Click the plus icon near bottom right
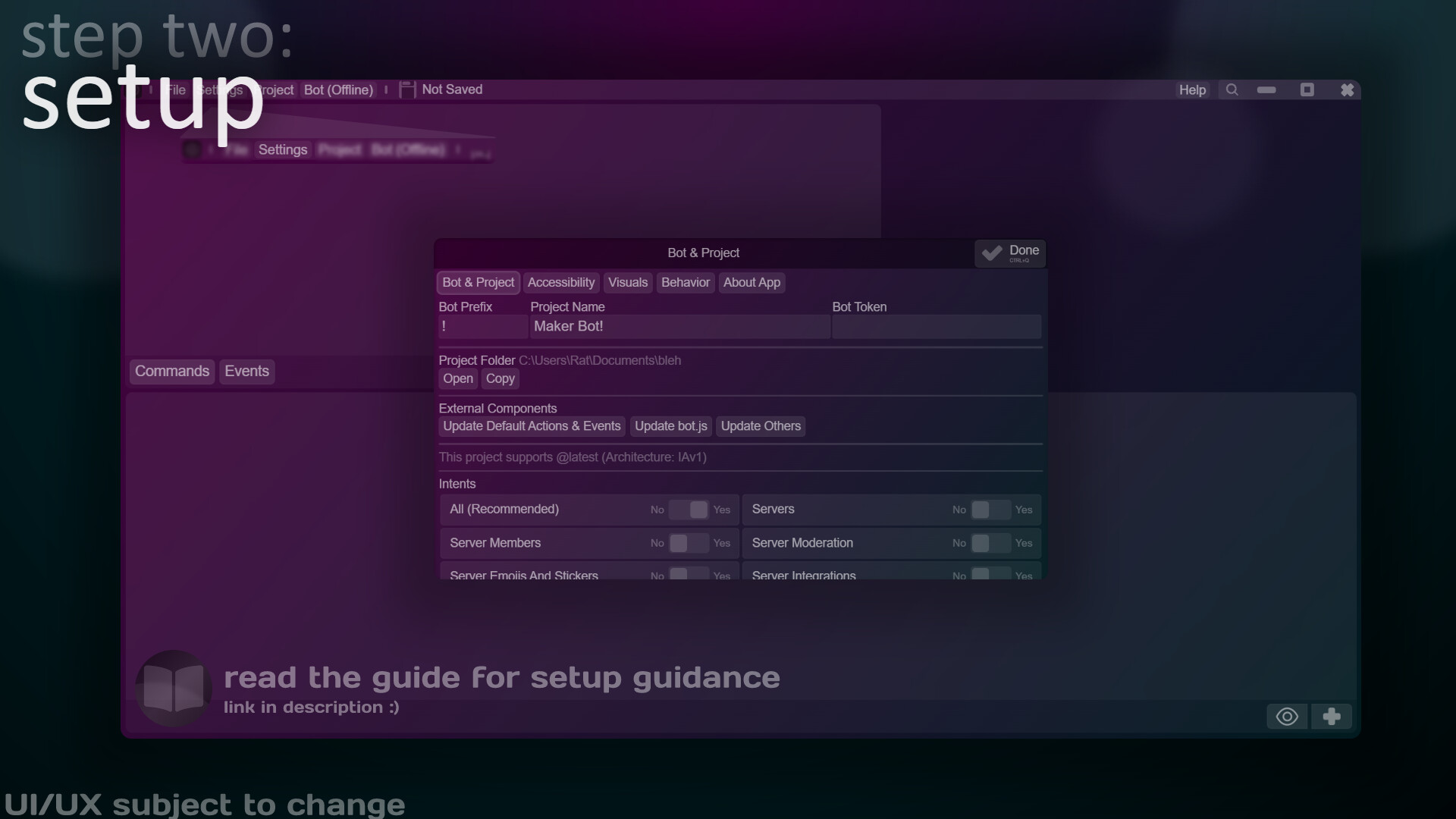 tap(1332, 716)
